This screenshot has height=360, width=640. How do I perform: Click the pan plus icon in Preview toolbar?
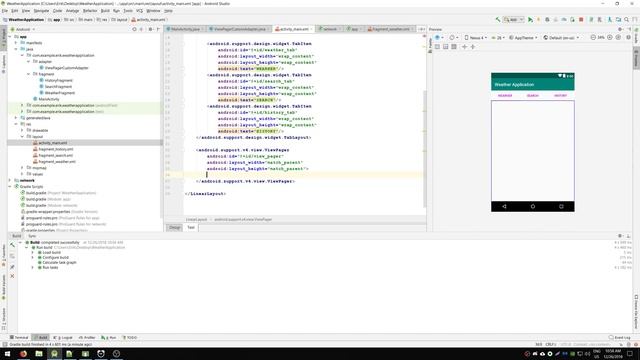click(464, 47)
